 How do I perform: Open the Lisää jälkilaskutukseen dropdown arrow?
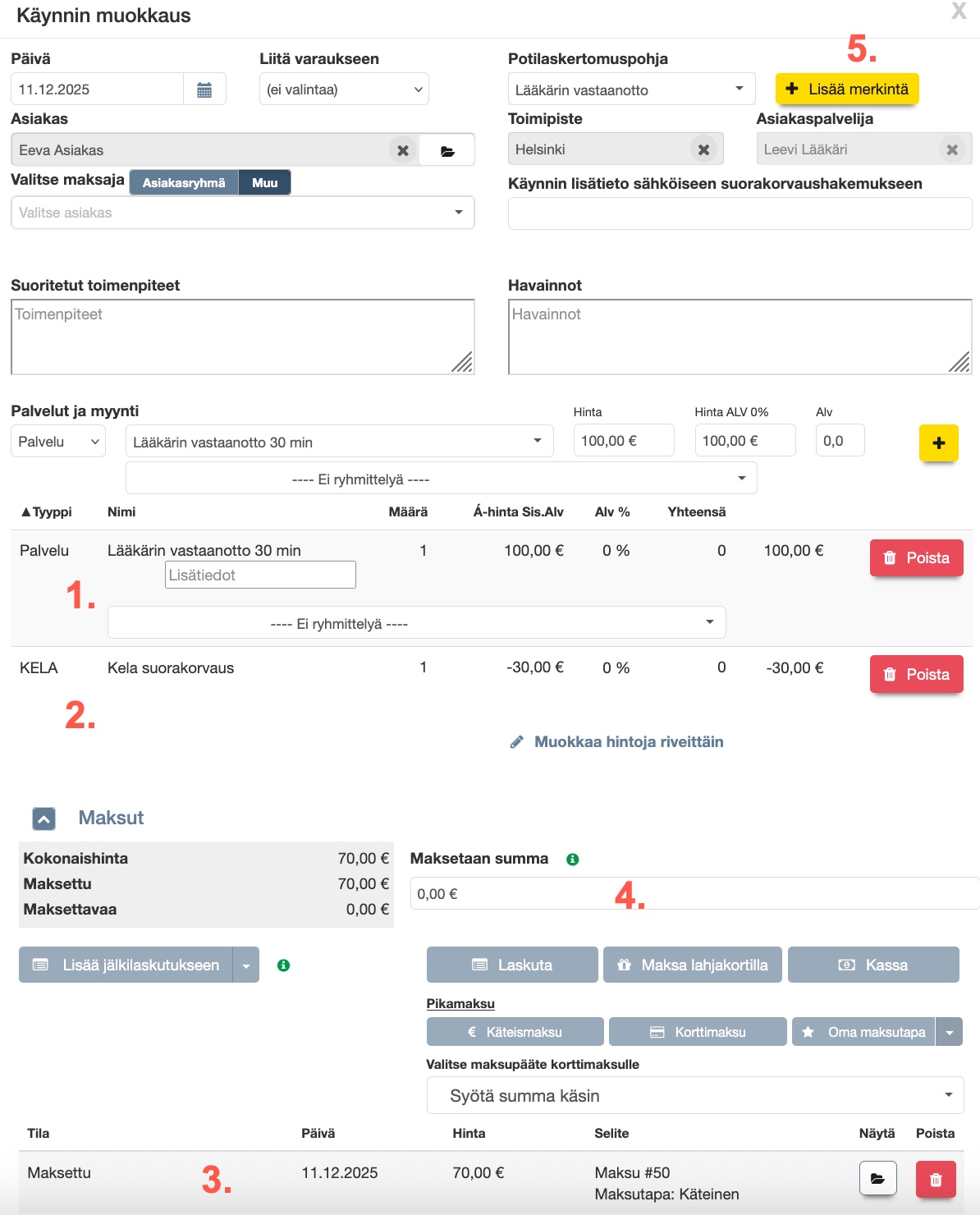[246, 965]
